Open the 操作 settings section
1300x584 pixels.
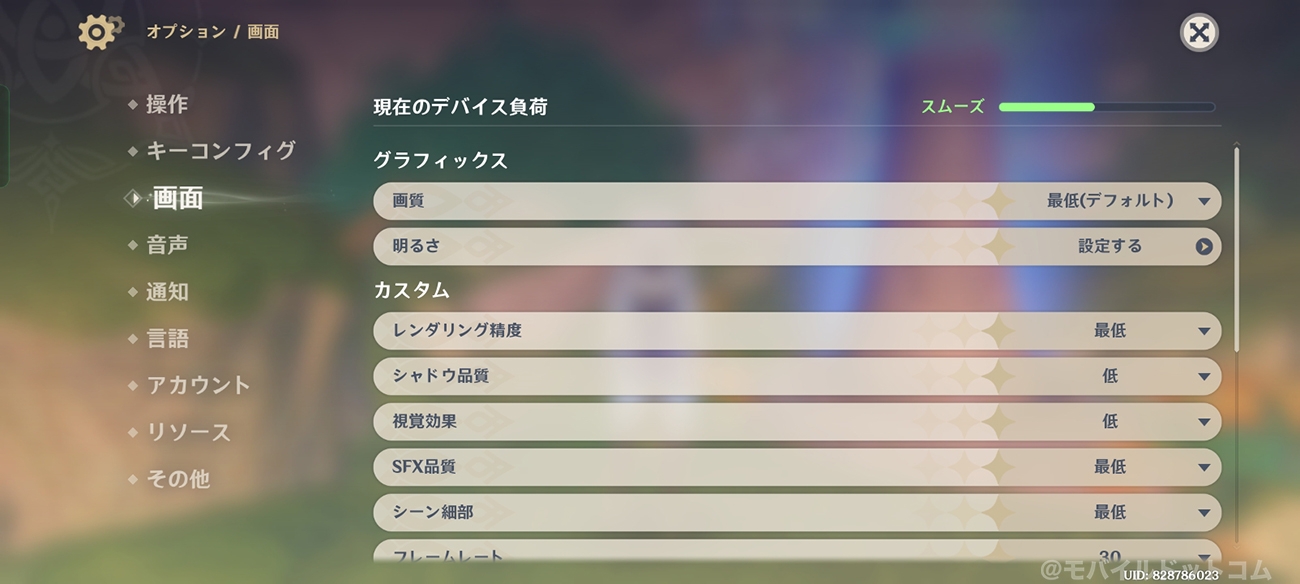[166, 104]
